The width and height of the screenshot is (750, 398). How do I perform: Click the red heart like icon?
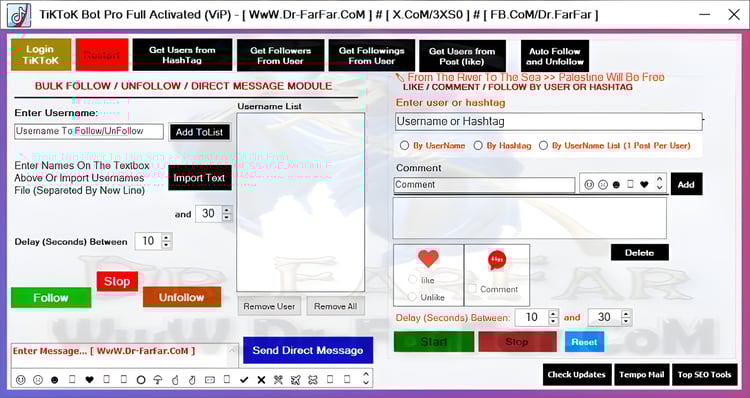(428, 259)
